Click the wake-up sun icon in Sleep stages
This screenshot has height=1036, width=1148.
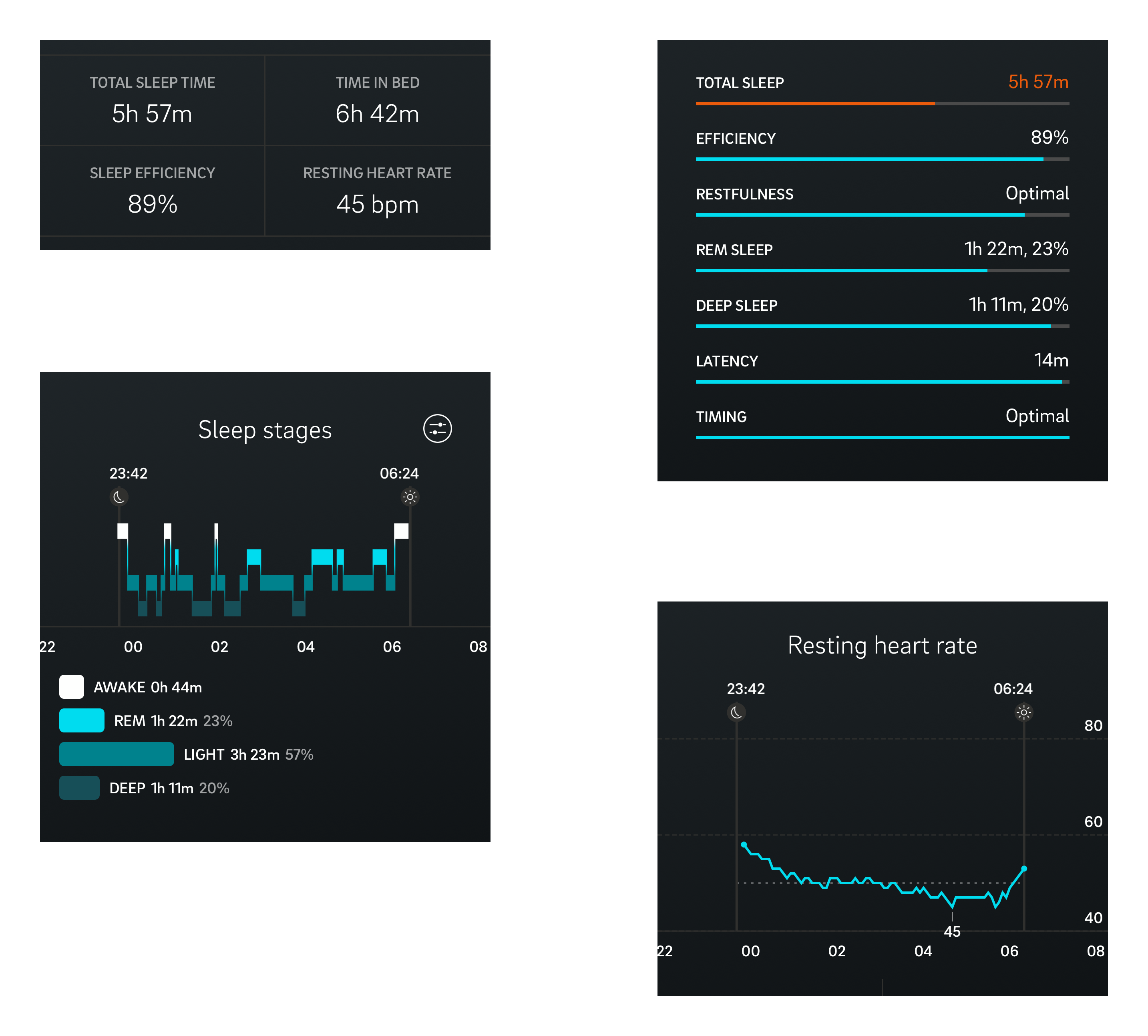[x=410, y=497]
